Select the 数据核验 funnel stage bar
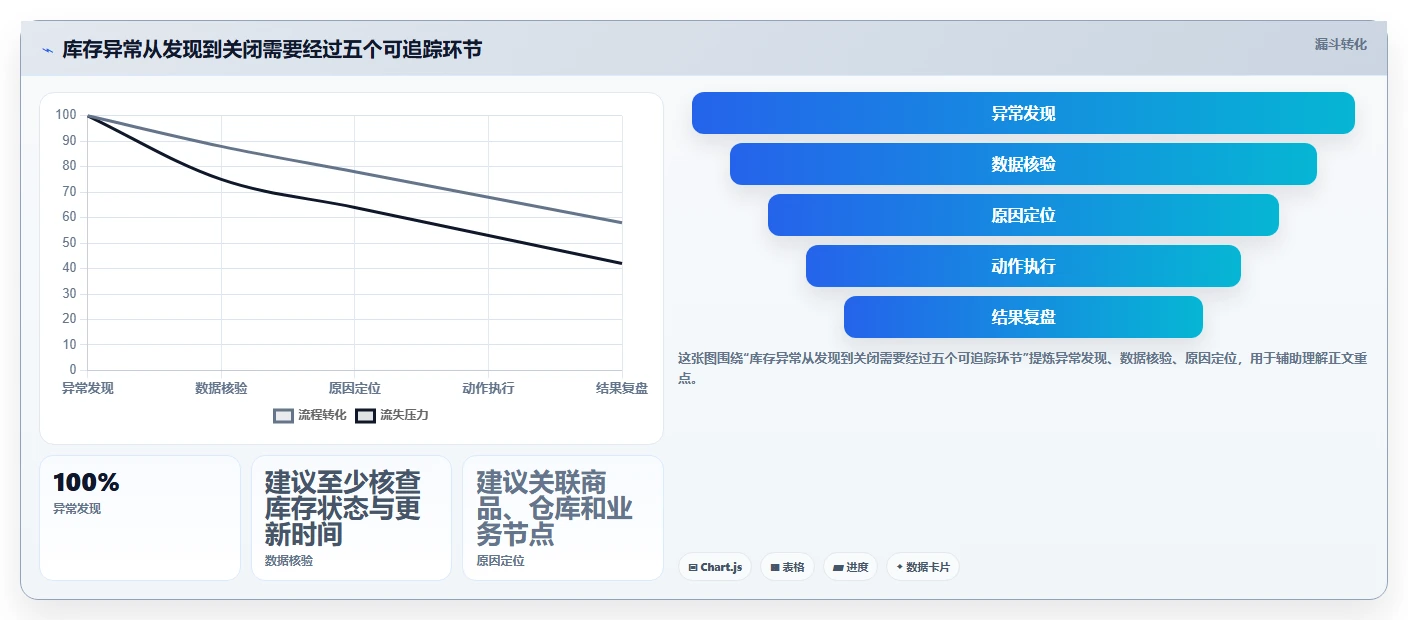The height and width of the screenshot is (620, 1408). [x=1023, y=164]
